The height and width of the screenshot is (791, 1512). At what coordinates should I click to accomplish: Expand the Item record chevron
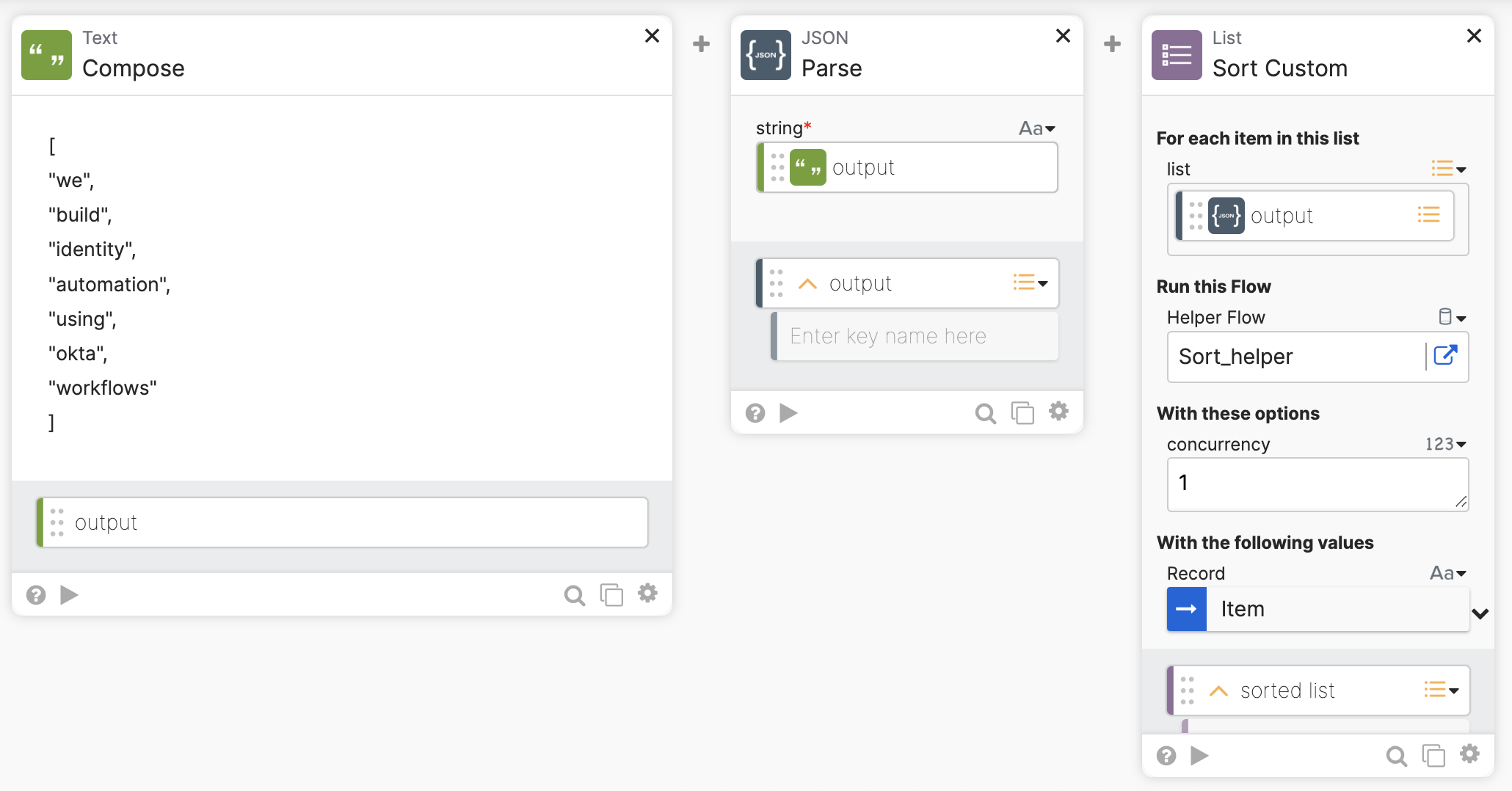tap(1480, 613)
